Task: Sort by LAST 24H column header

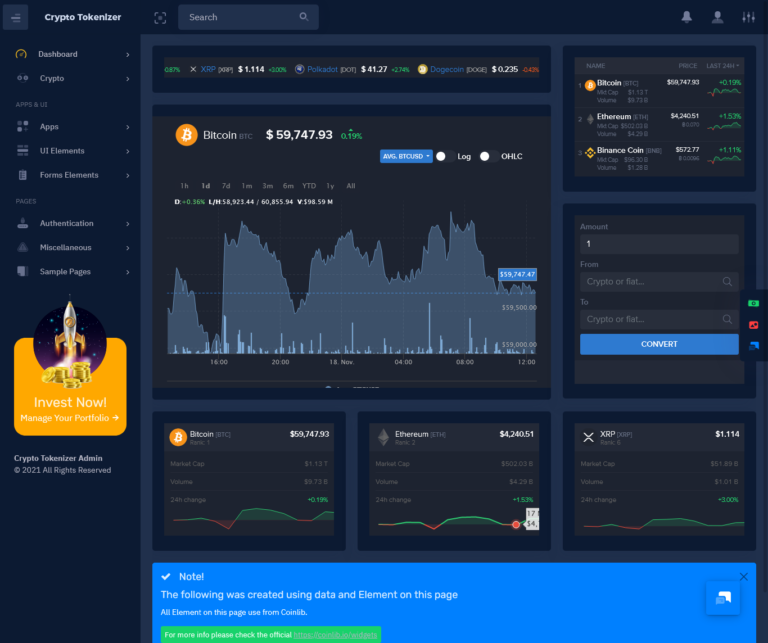Action: pyautogui.click(x=722, y=66)
